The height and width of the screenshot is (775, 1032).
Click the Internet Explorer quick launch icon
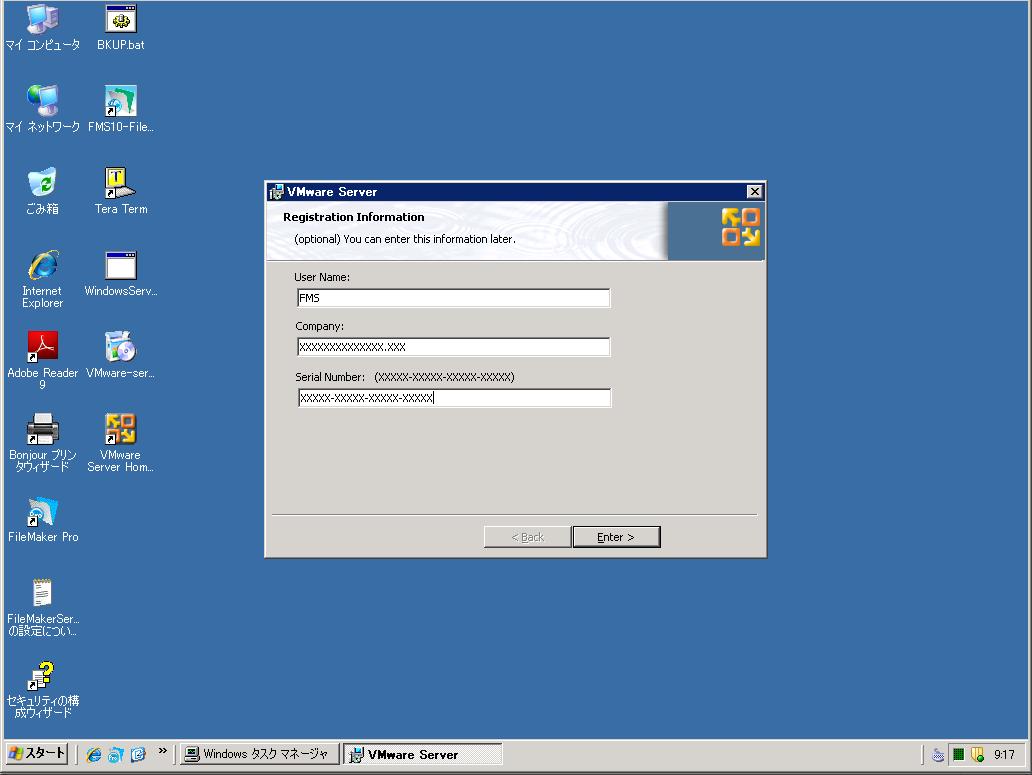click(x=94, y=755)
